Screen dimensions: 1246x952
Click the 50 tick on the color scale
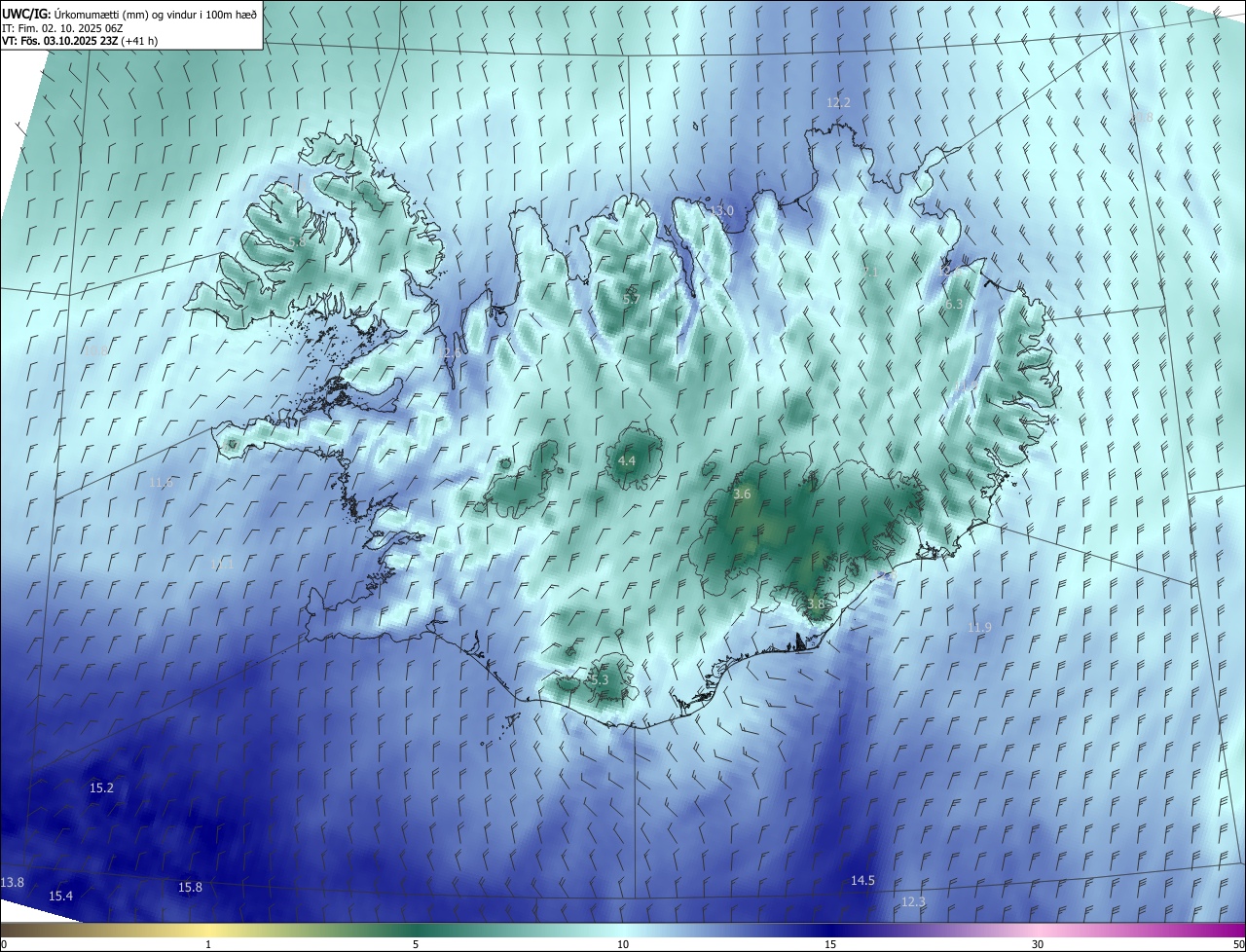click(1238, 944)
